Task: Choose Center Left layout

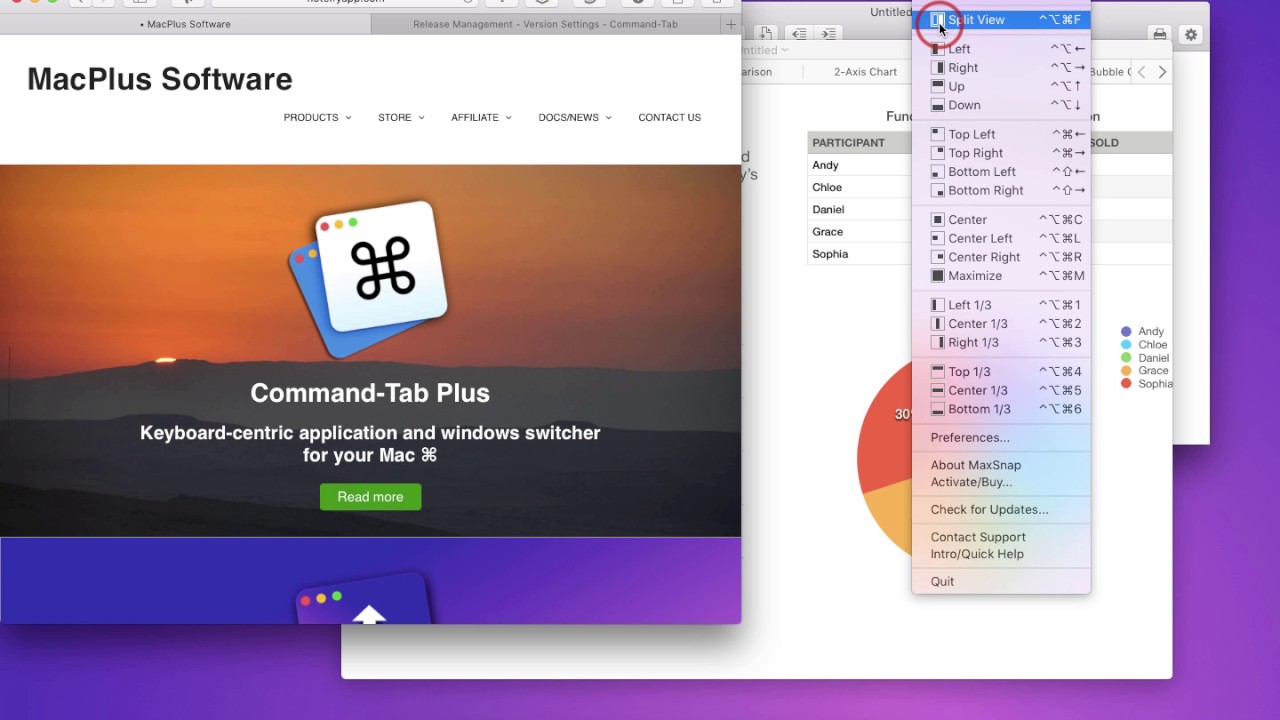Action: [1001, 239]
